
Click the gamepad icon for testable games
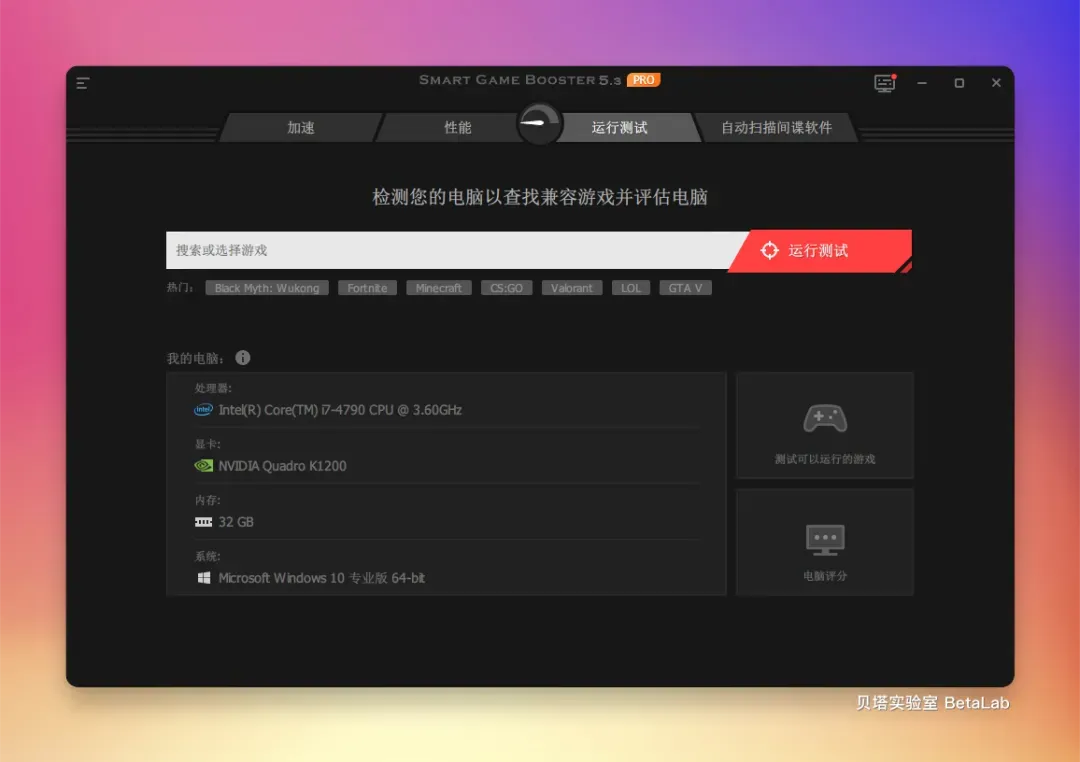pyautogui.click(x=824, y=418)
